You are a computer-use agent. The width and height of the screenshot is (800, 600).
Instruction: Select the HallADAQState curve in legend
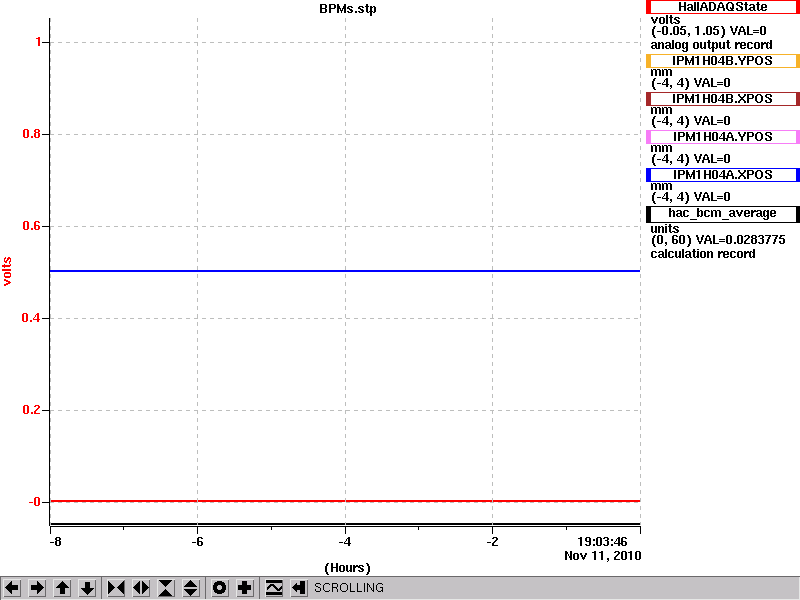click(x=722, y=7)
